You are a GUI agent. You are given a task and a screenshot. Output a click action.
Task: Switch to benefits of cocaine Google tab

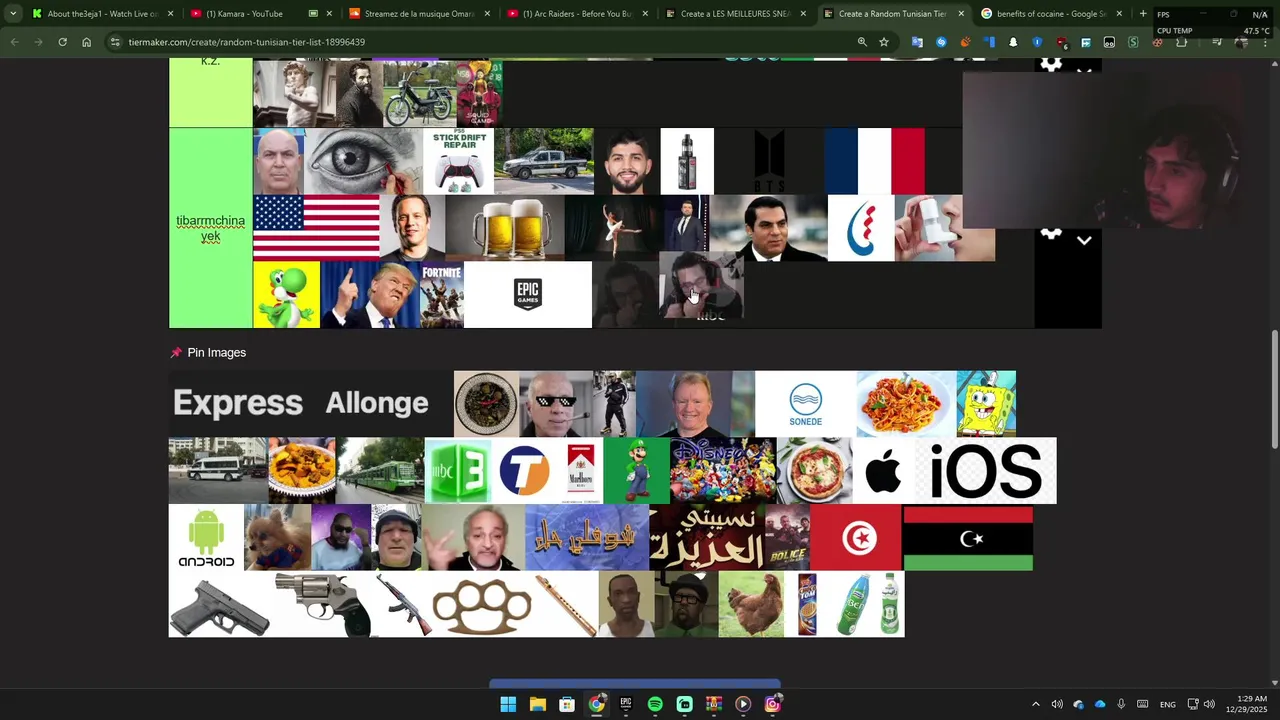1050,14
